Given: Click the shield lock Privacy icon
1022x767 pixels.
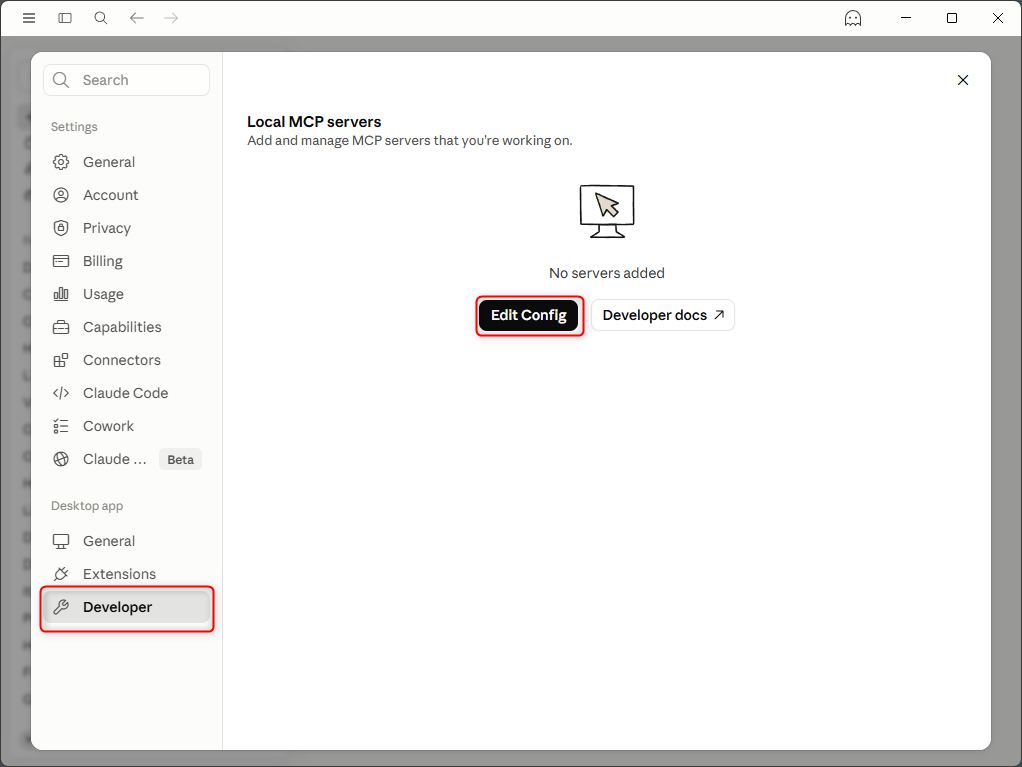Looking at the screenshot, I should (x=61, y=228).
